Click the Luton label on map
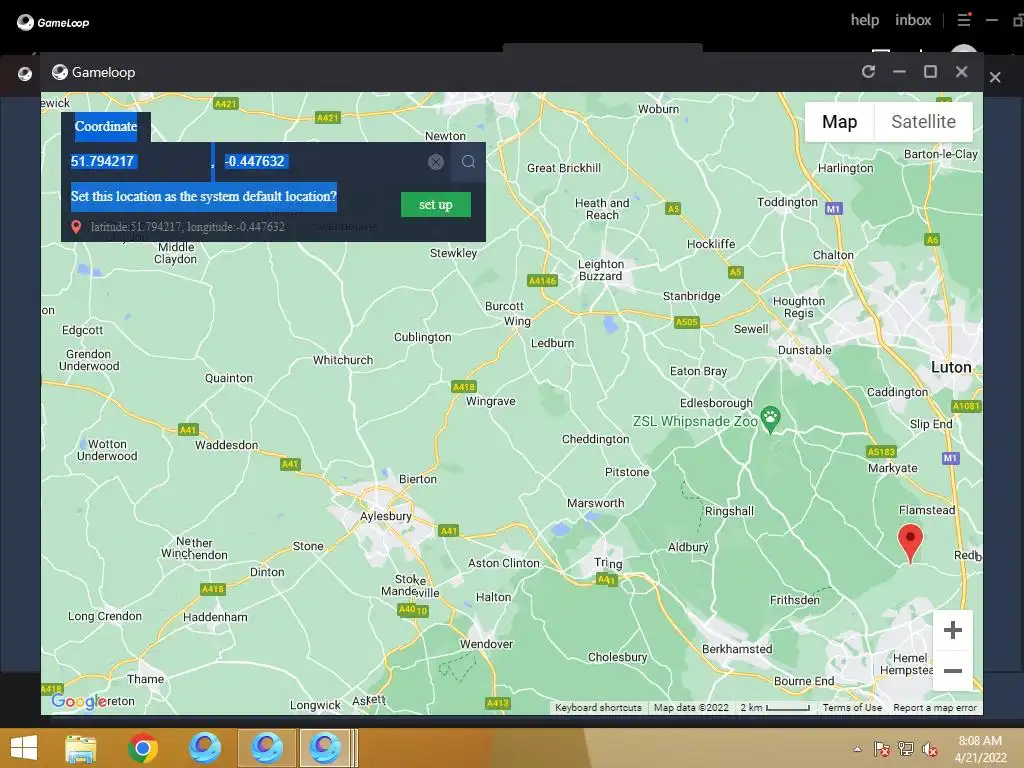Image resolution: width=1024 pixels, height=768 pixels. (x=951, y=367)
